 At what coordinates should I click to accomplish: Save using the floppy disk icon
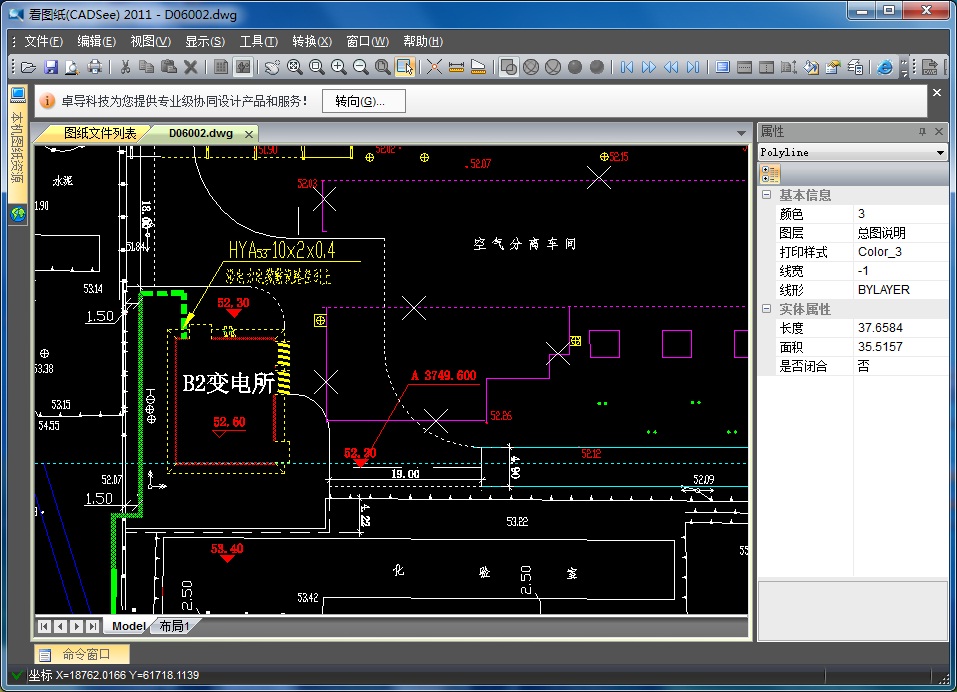(x=51, y=67)
